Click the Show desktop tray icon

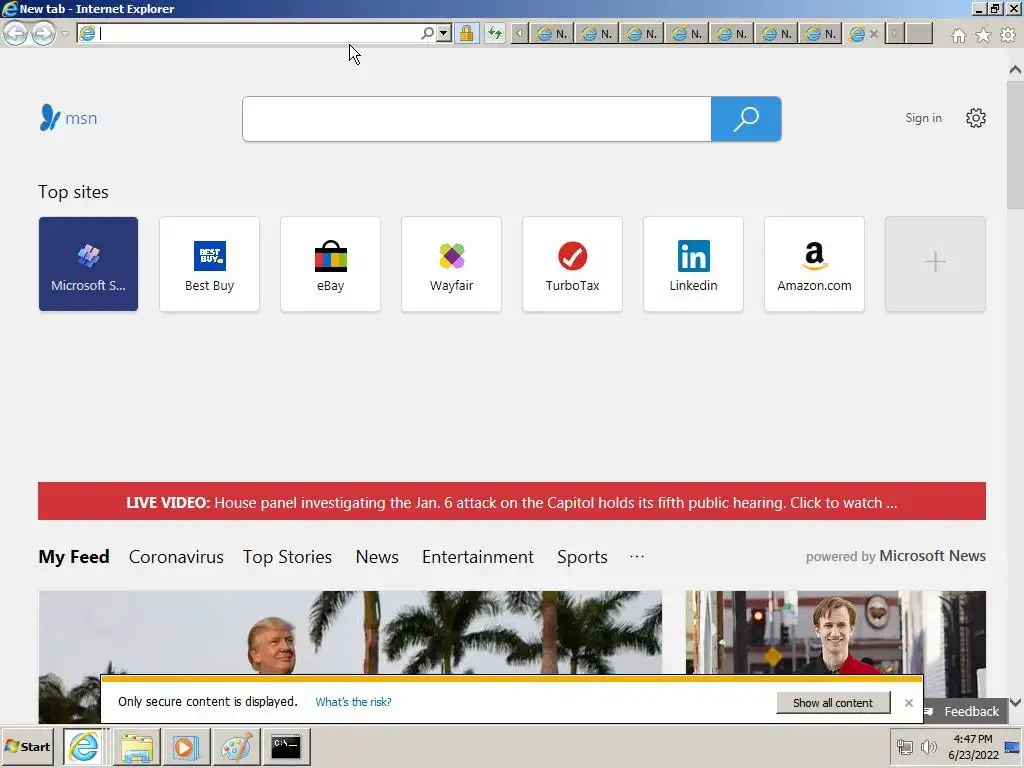1014,746
